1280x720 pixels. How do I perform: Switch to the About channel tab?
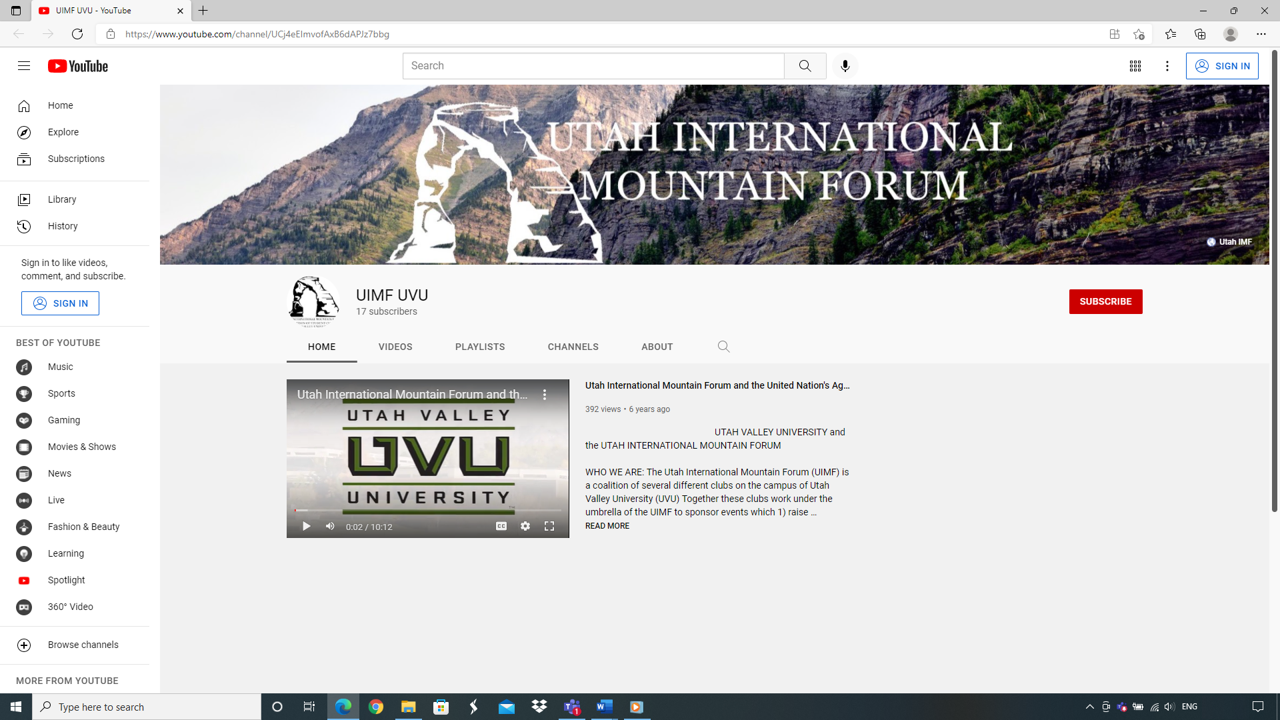pyautogui.click(x=657, y=347)
